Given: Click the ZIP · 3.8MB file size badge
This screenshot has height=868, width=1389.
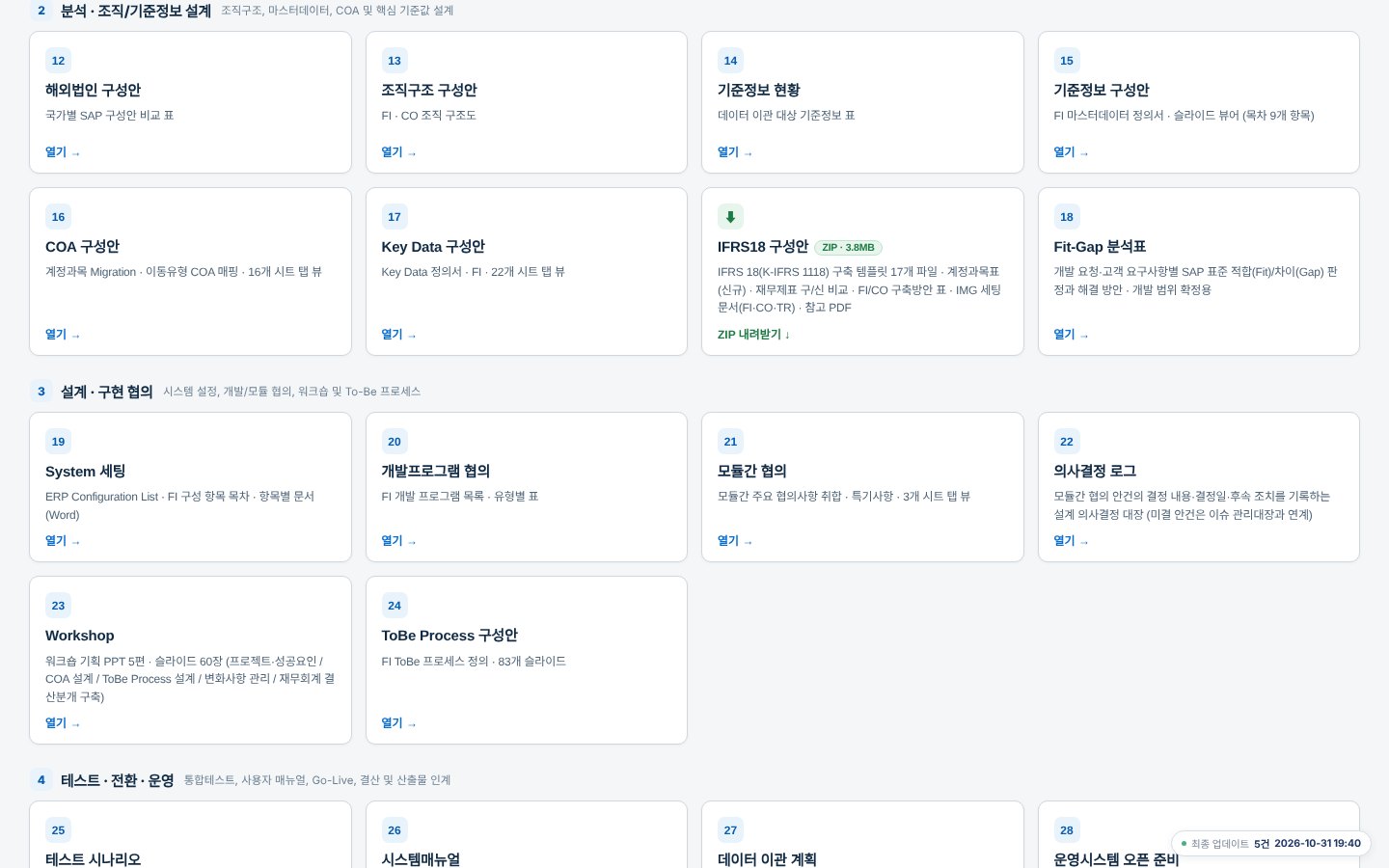Looking at the screenshot, I should [x=848, y=248].
